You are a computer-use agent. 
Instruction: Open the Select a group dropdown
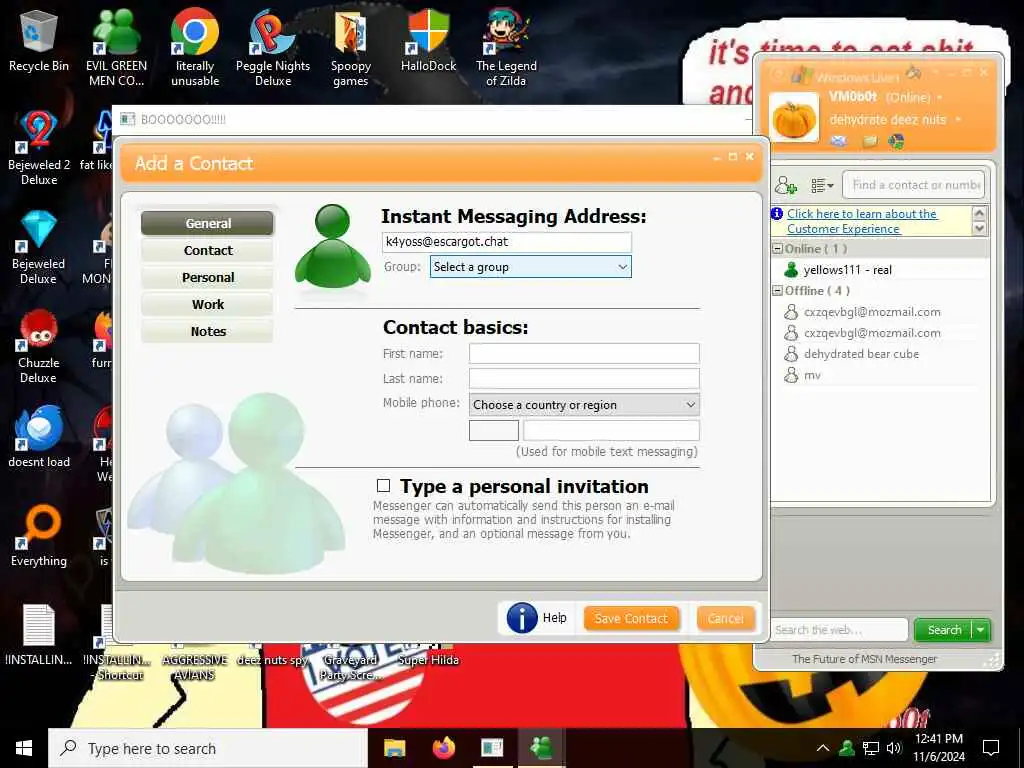pos(530,266)
